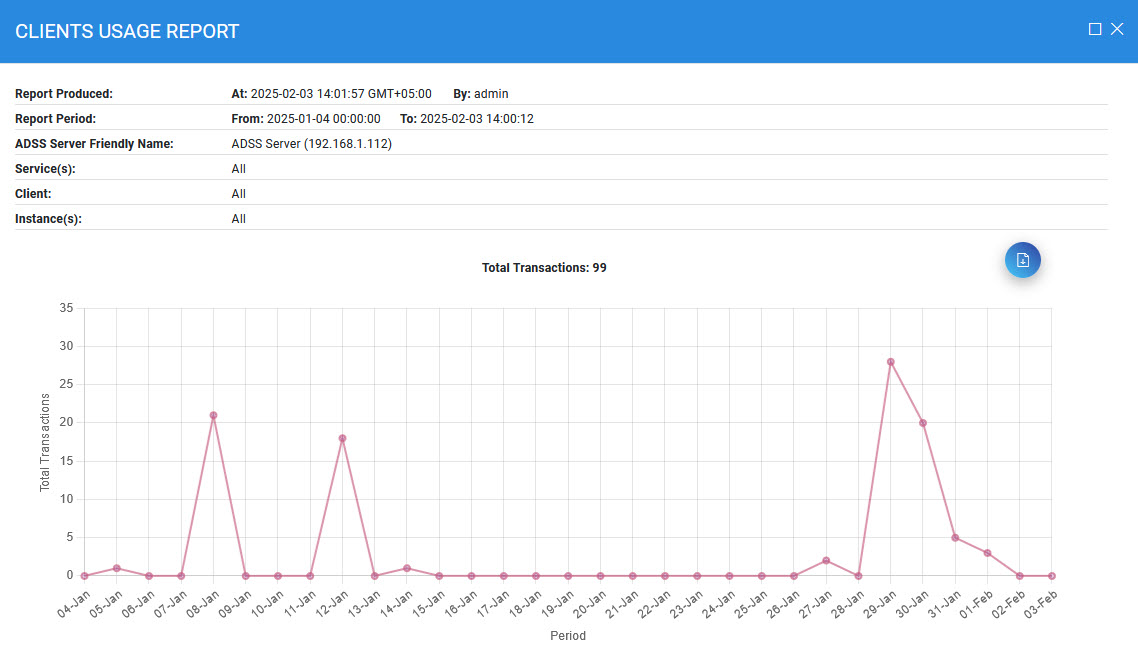Select the 05-Jan data point

(117, 568)
